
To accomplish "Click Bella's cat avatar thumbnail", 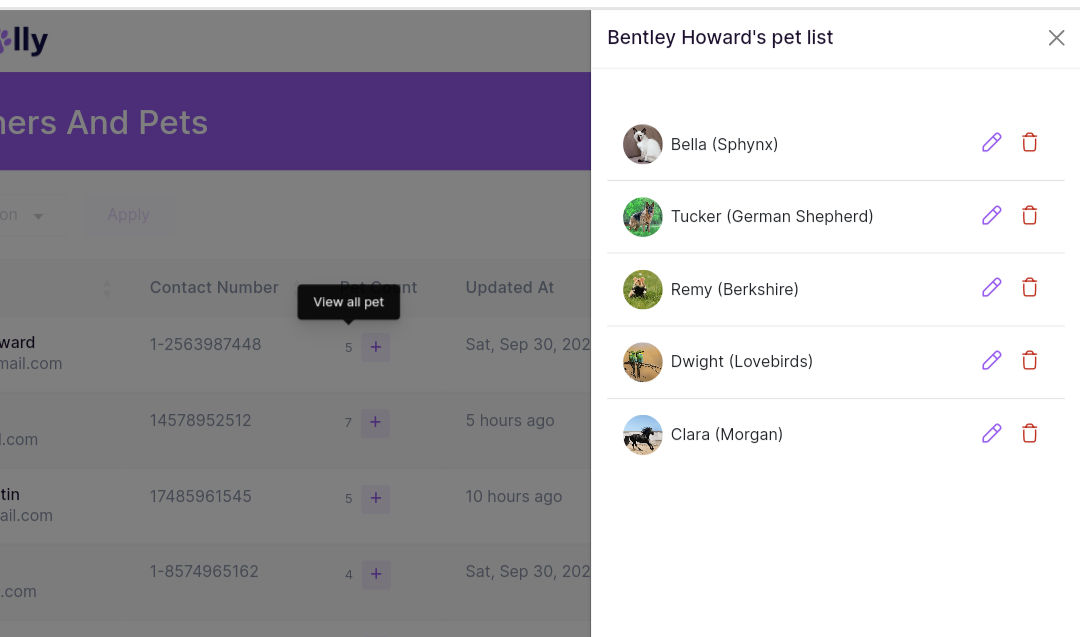I will point(642,144).
